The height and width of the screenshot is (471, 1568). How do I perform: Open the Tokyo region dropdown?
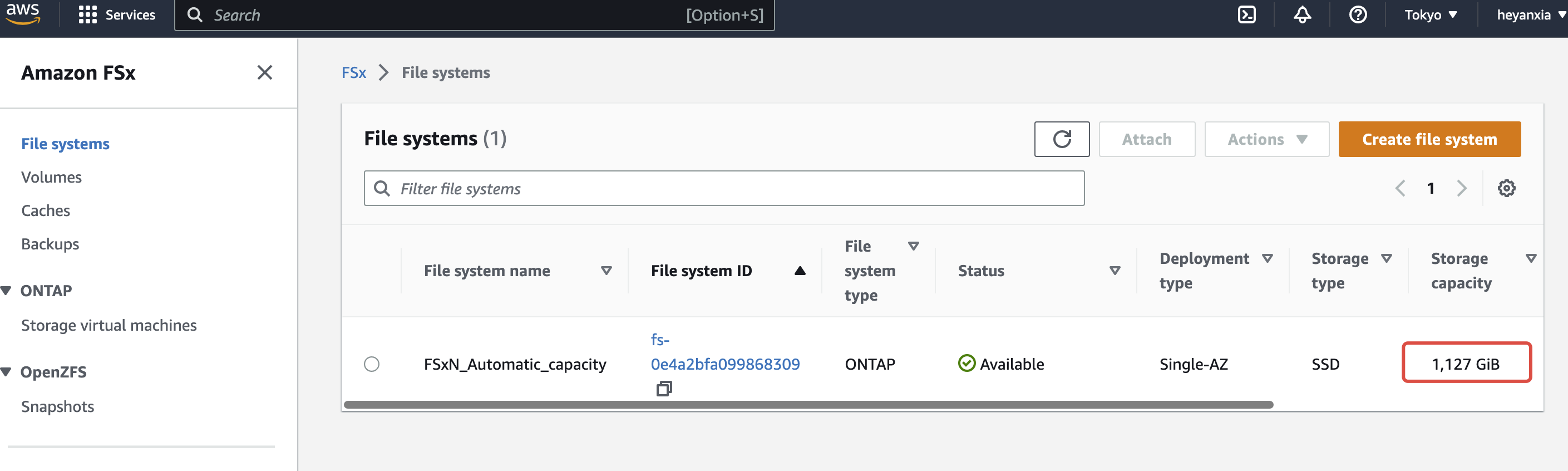(1430, 14)
